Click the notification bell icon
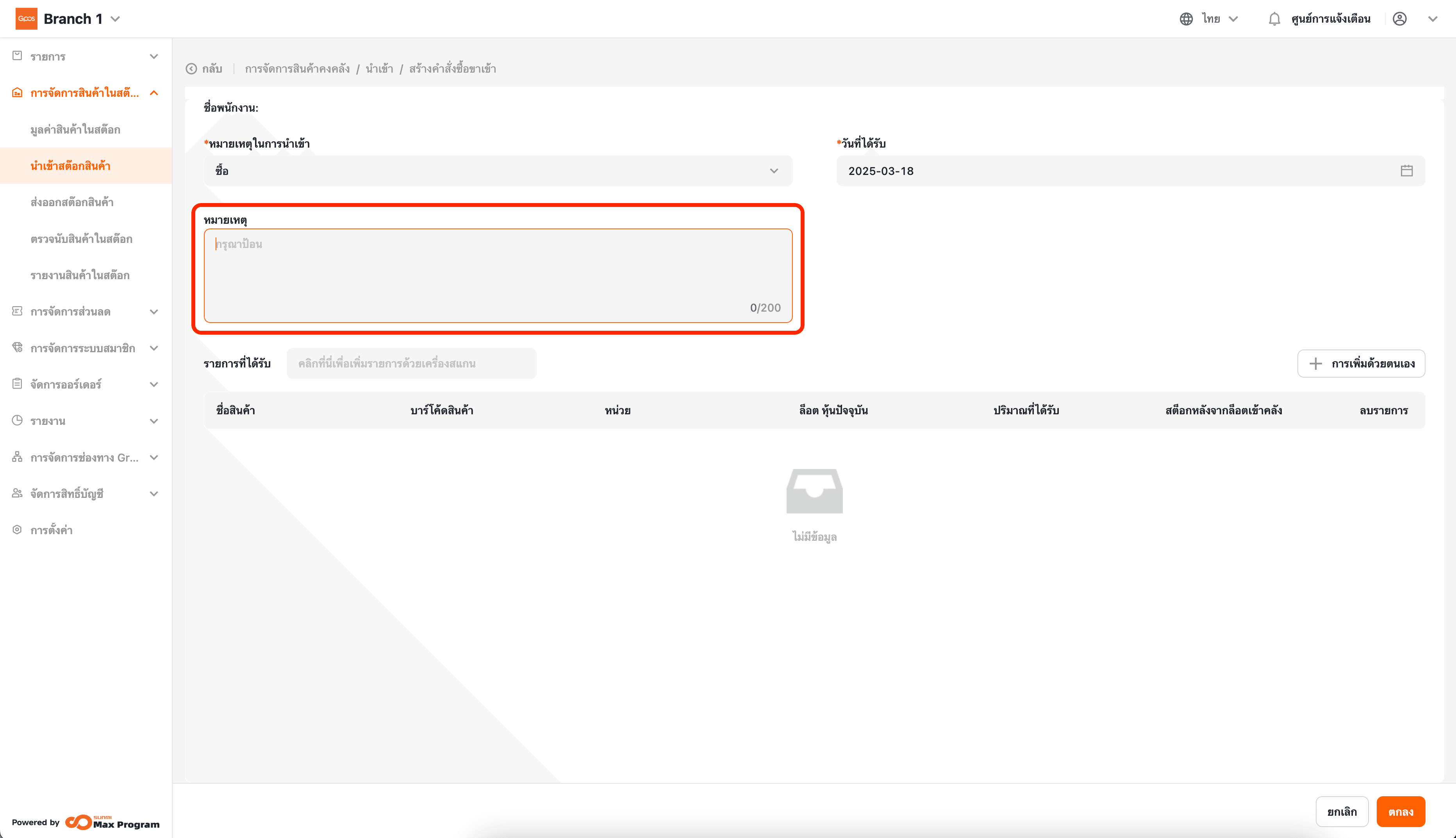Viewport: 1456px width, 838px height. coord(1274,19)
